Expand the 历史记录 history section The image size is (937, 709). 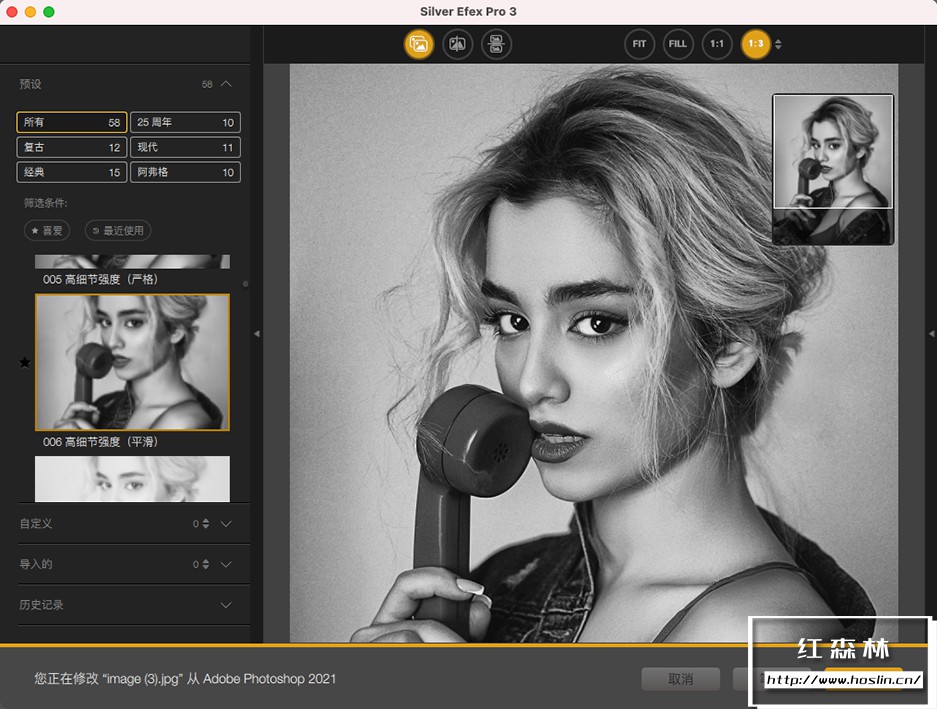click(x=226, y=605)
